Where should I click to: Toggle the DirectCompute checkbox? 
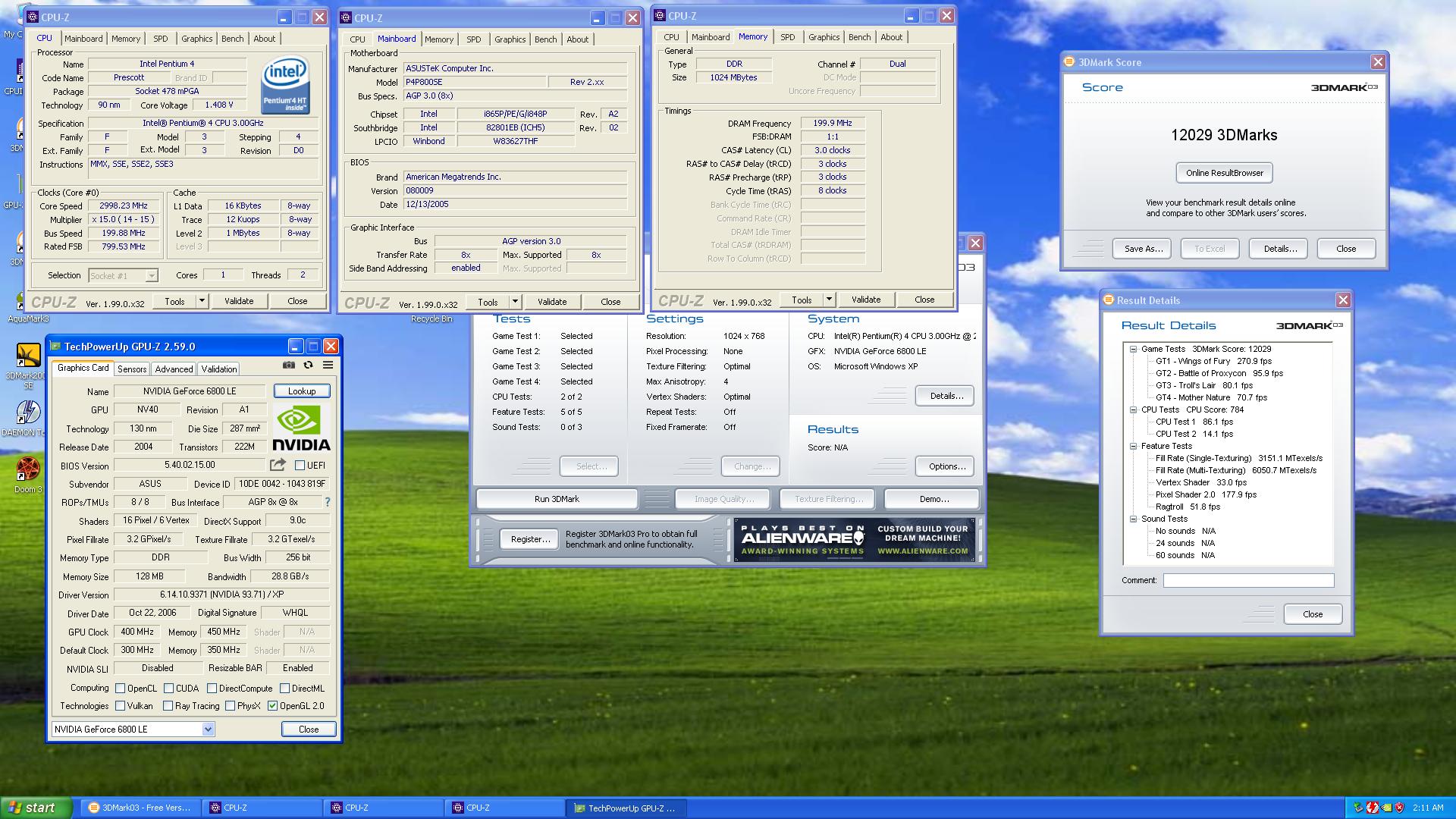(x=212, y=689)
